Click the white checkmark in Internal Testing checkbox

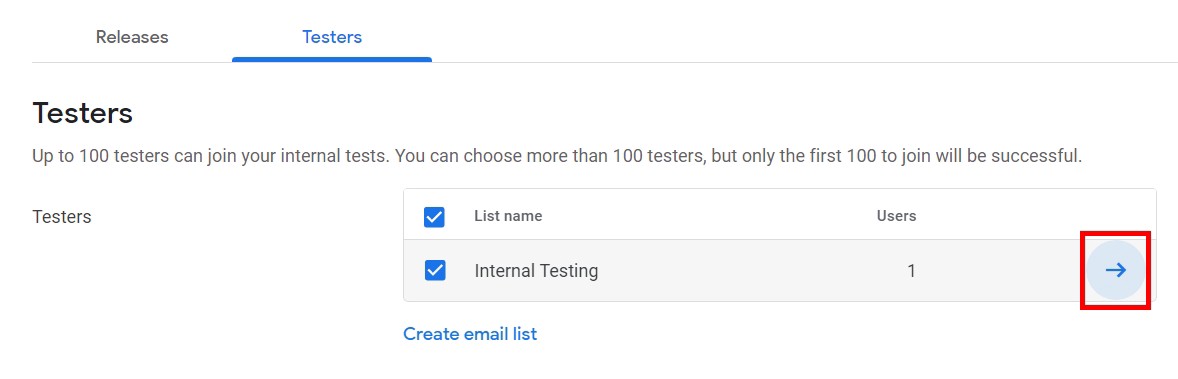[435, 270]
